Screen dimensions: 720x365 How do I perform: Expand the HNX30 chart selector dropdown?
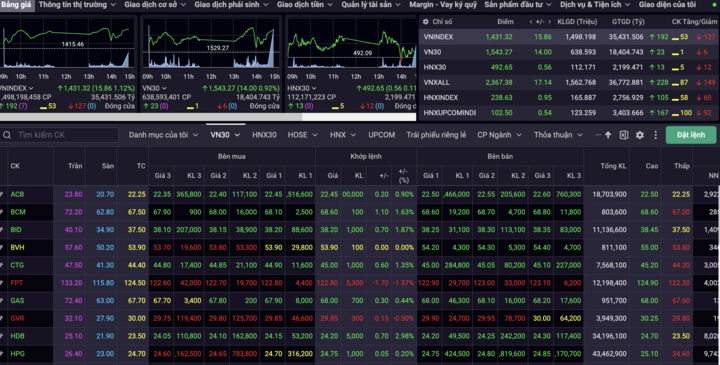[314, 88]
